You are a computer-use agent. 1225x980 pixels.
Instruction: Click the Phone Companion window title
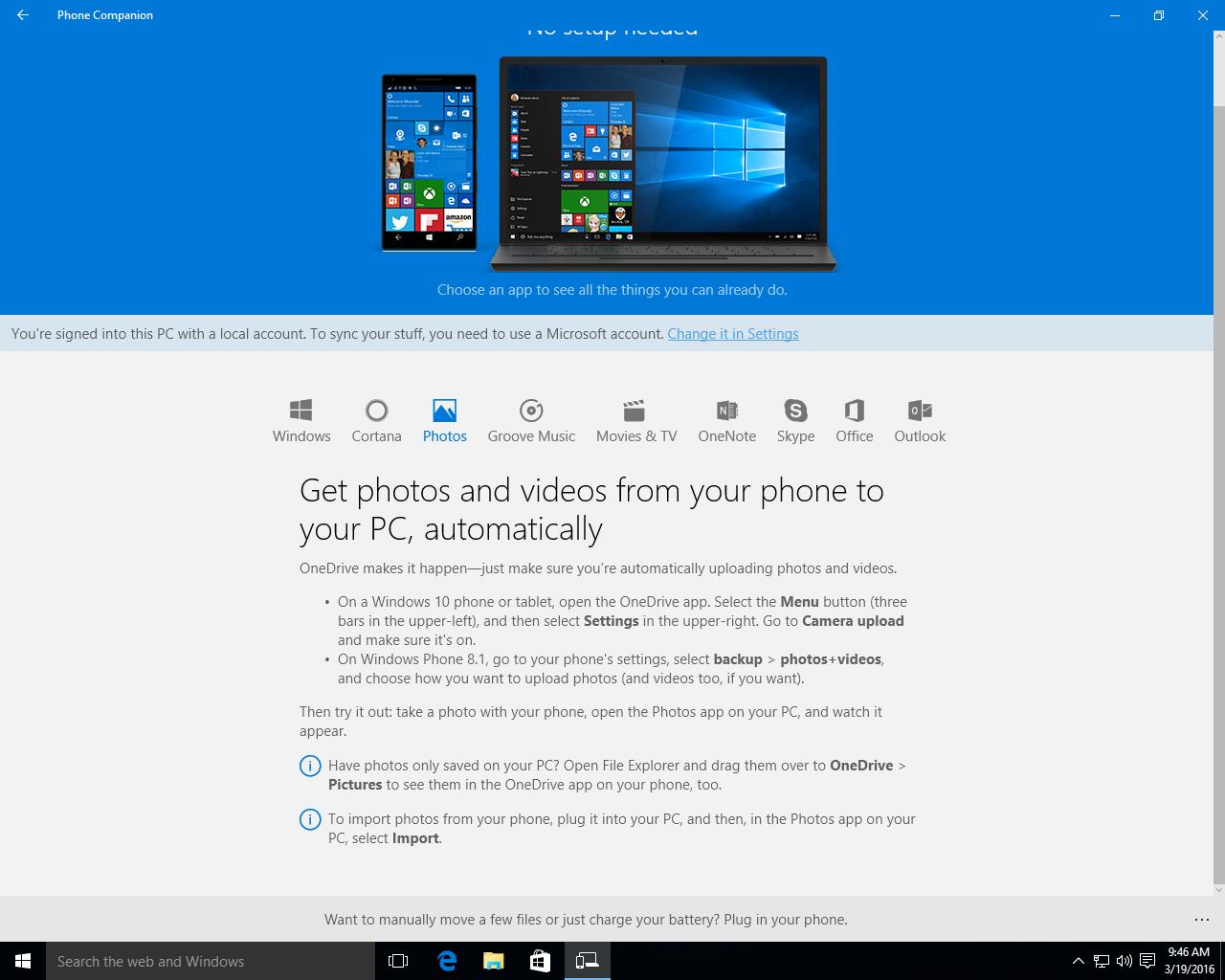(x=105, y=15)
